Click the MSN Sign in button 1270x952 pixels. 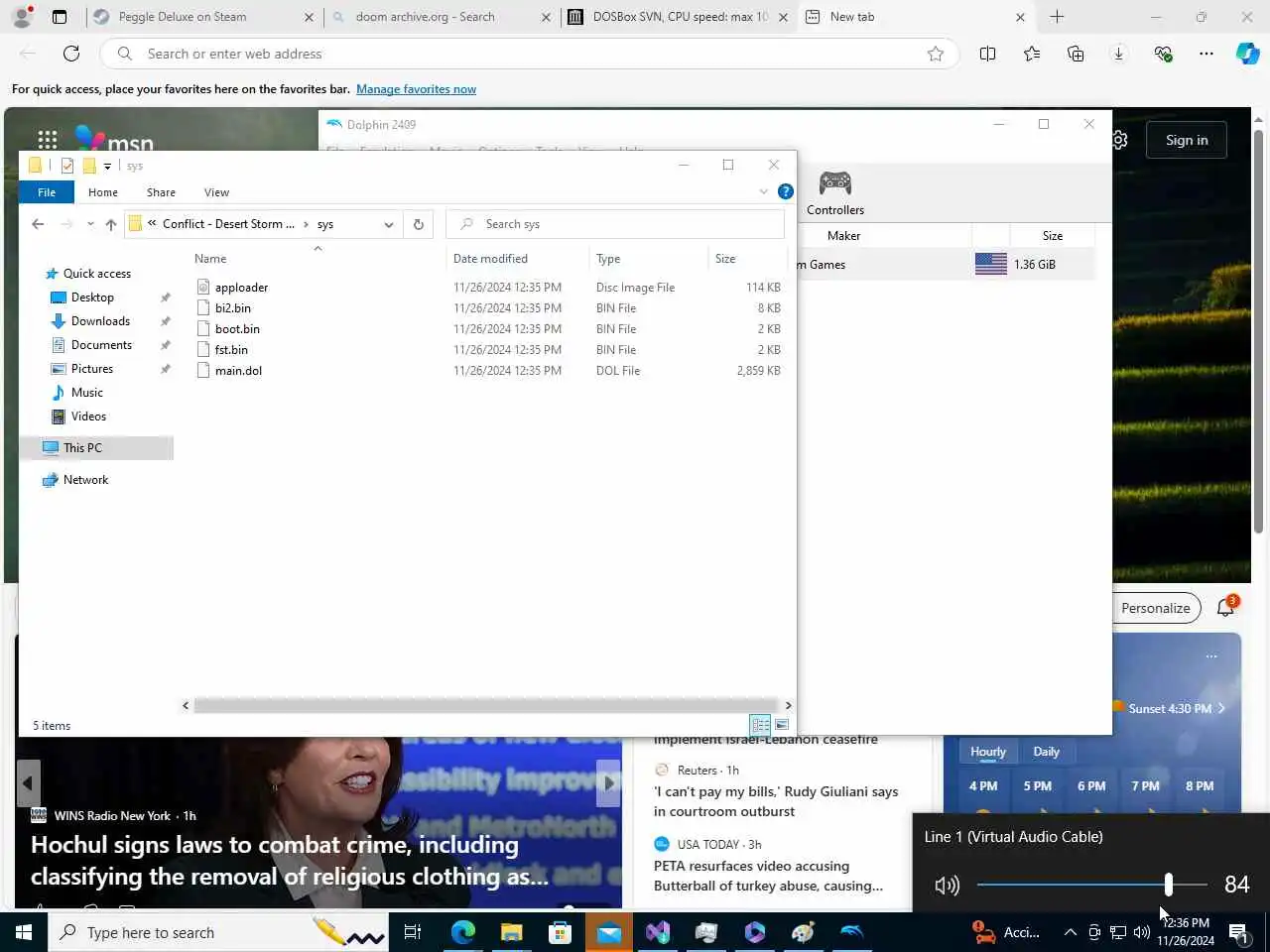tap(1187, 140)
